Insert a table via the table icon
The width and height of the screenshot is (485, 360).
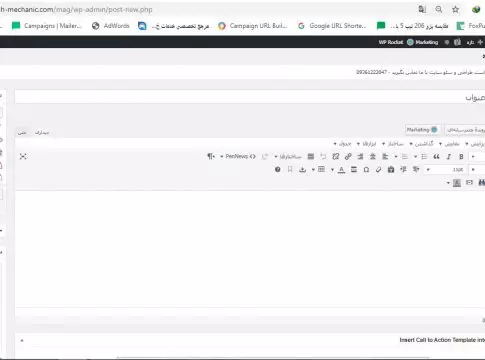pyautogui.click(x=321, y=170)
